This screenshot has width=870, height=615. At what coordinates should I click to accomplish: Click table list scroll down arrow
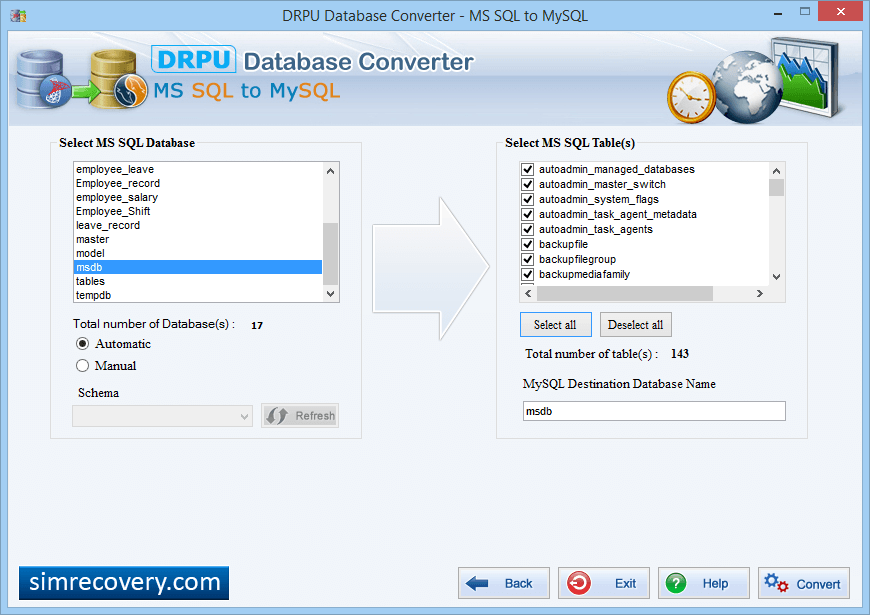tap(776, 276)
